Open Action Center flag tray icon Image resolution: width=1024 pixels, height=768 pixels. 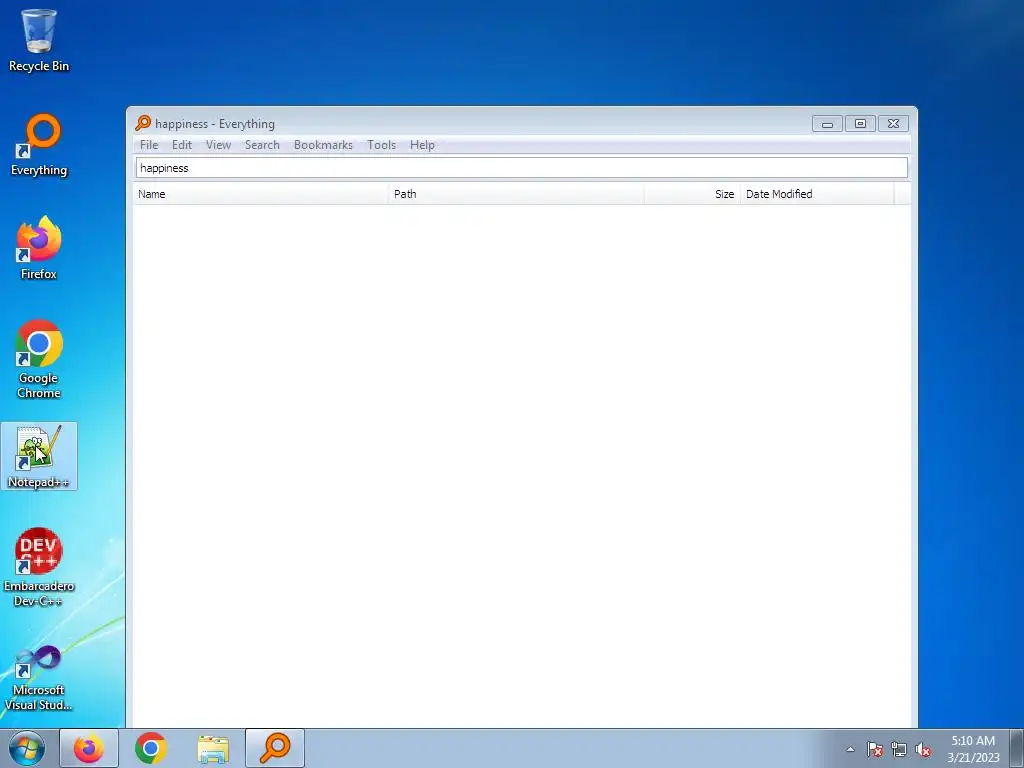[x=875, y=749]
